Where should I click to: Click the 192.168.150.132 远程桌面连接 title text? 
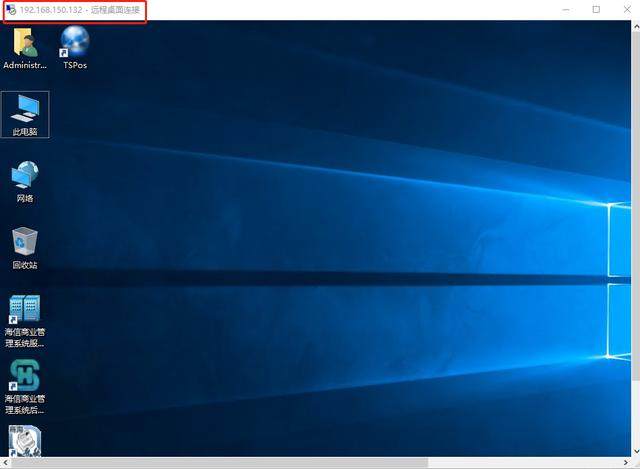[x=80, y=10]
